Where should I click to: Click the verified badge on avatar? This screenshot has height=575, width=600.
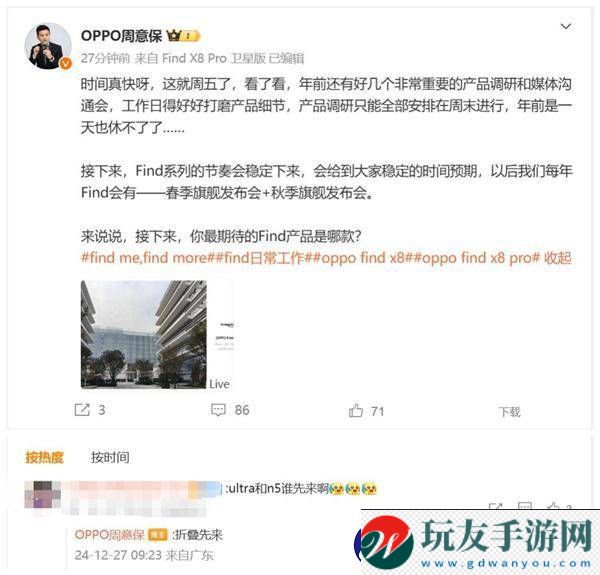[66, 64]
